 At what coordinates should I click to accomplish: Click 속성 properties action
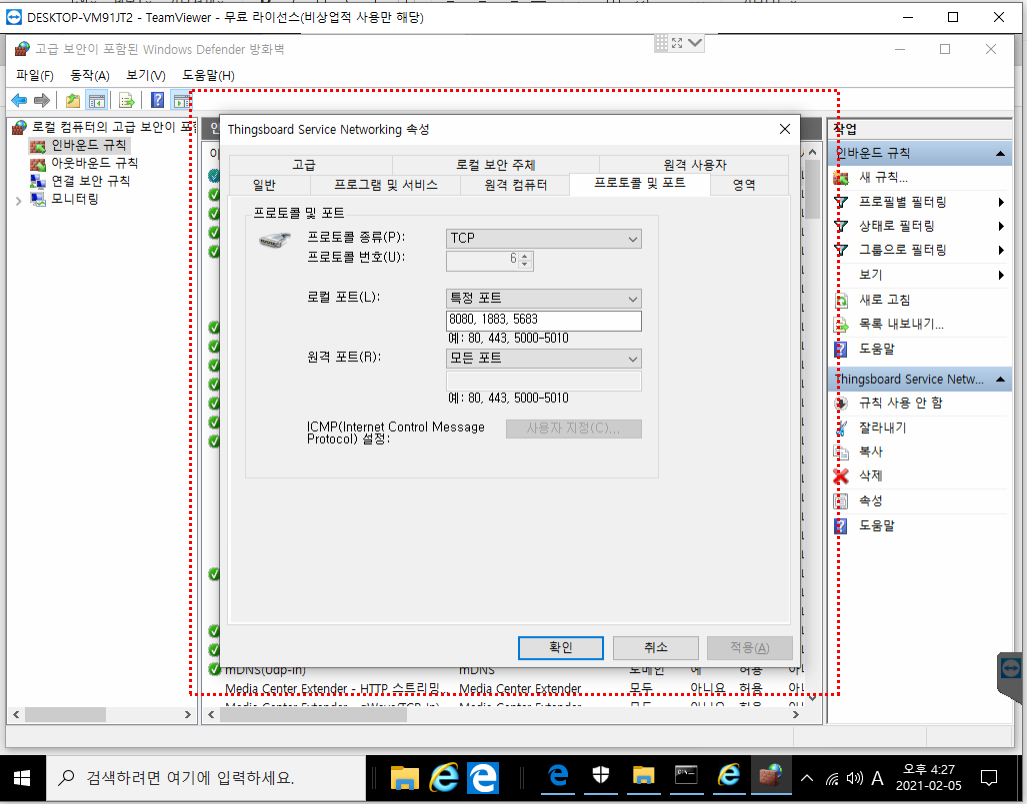(870, 501)
